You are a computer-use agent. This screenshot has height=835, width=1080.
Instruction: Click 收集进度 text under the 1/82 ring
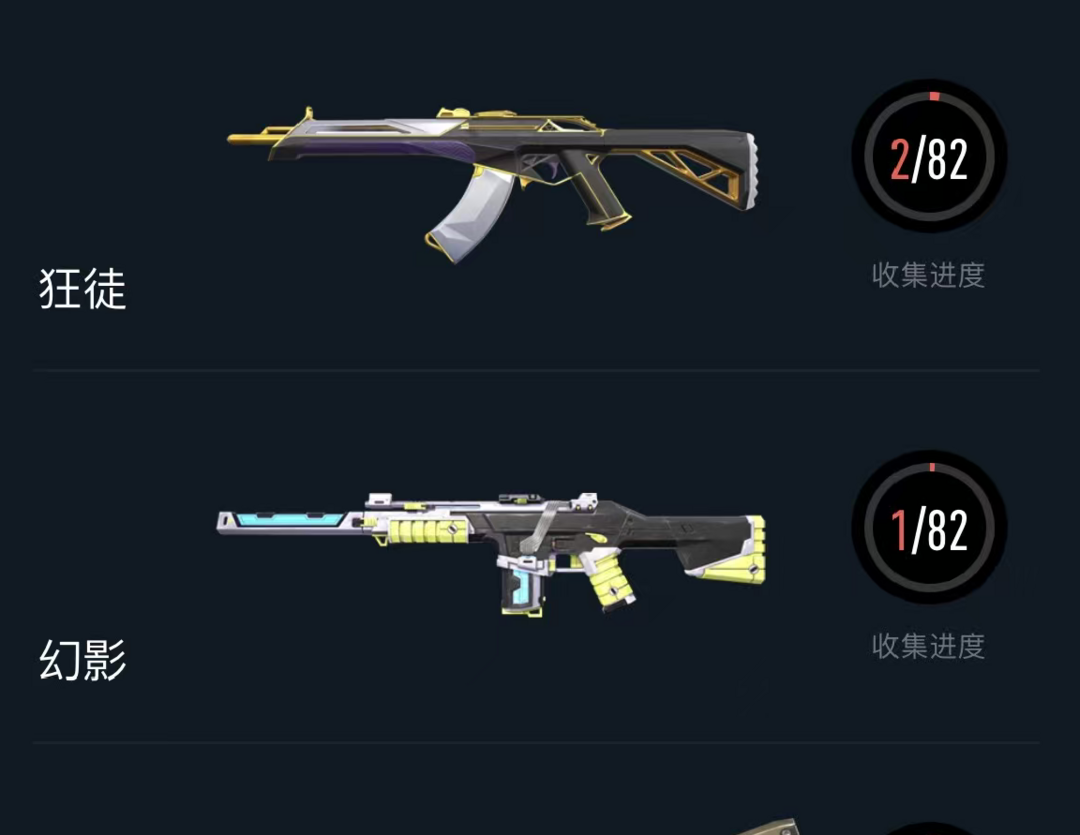coord(928,646)
